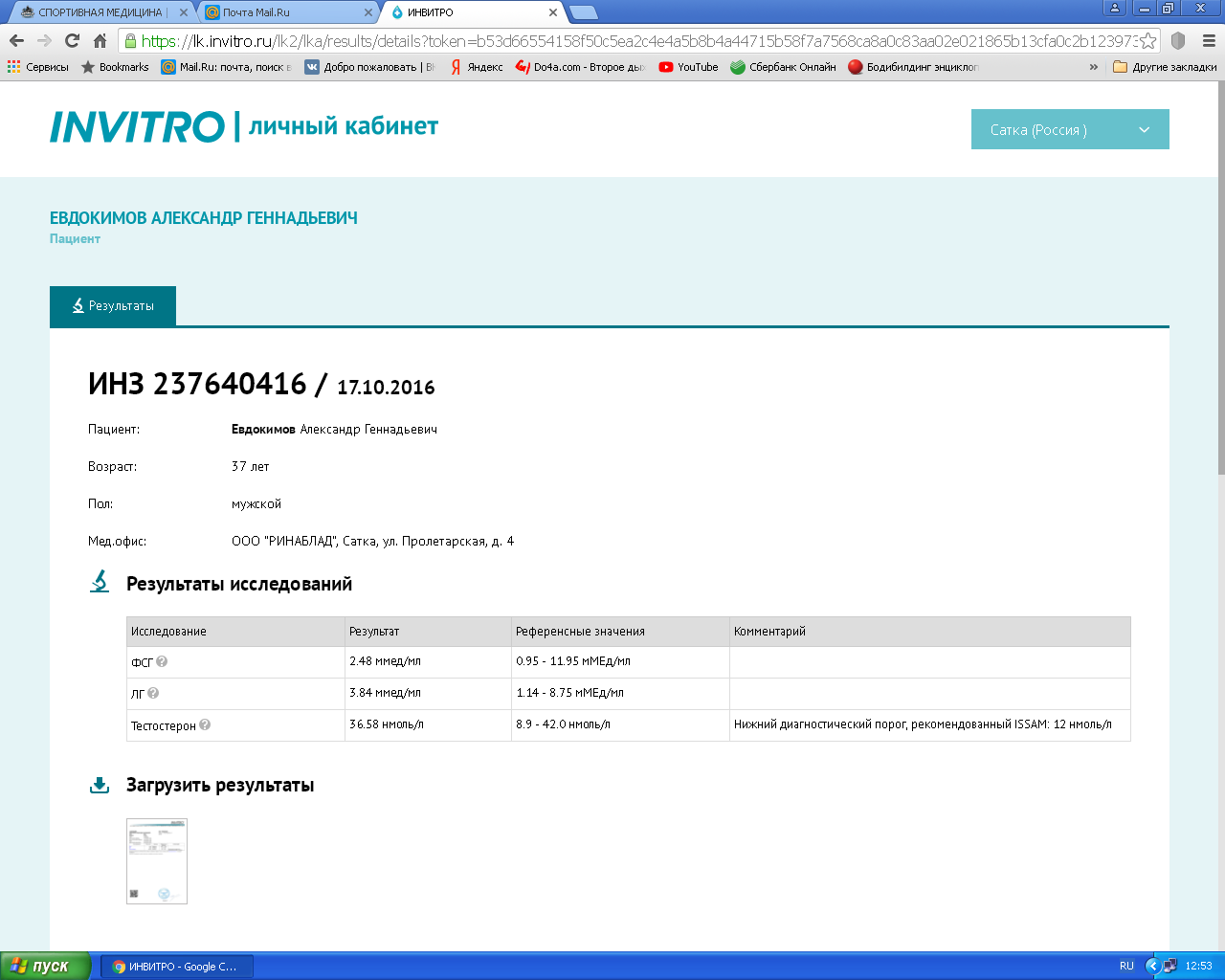Open the results PDF thumbnail preview
1225x980 pixels.
pos(157,861)
